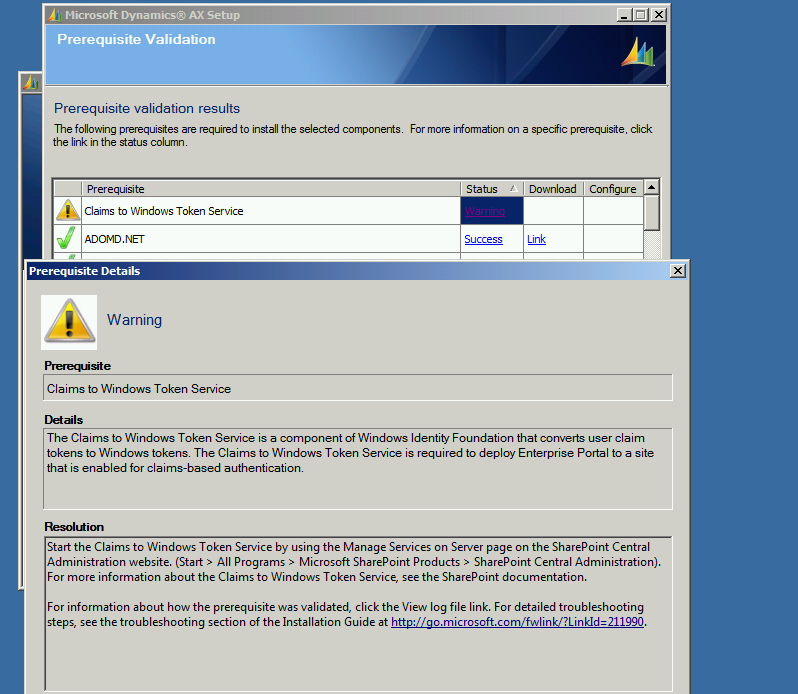The image size is (798, 694).
Task: Click the large warning icon in Prerequisite Details
Action: (69, 322)
